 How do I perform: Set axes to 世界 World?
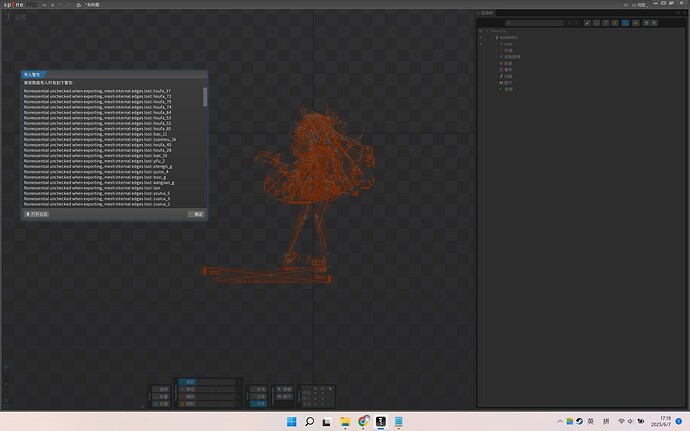[258, 404]
